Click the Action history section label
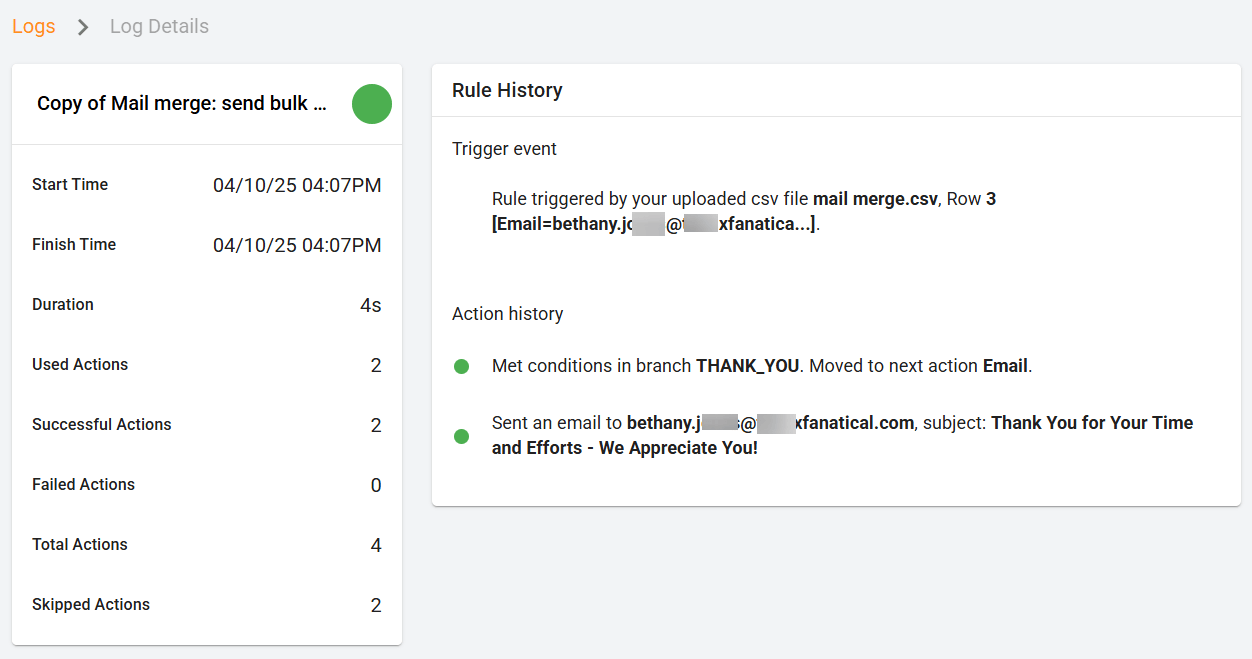The height and width of the screenshot is (659, 1252). 507,314
